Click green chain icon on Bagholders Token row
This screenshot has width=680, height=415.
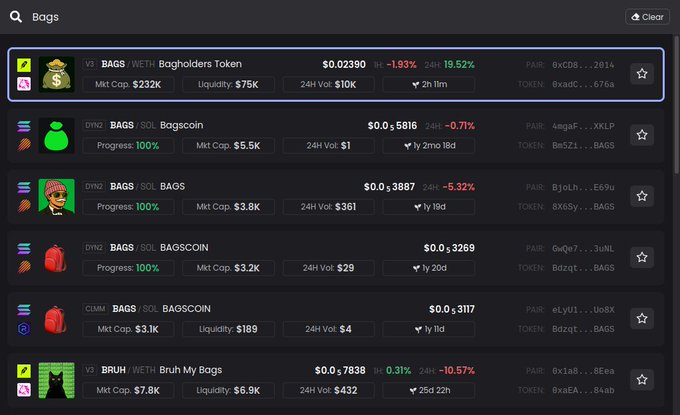coord(24,65)
